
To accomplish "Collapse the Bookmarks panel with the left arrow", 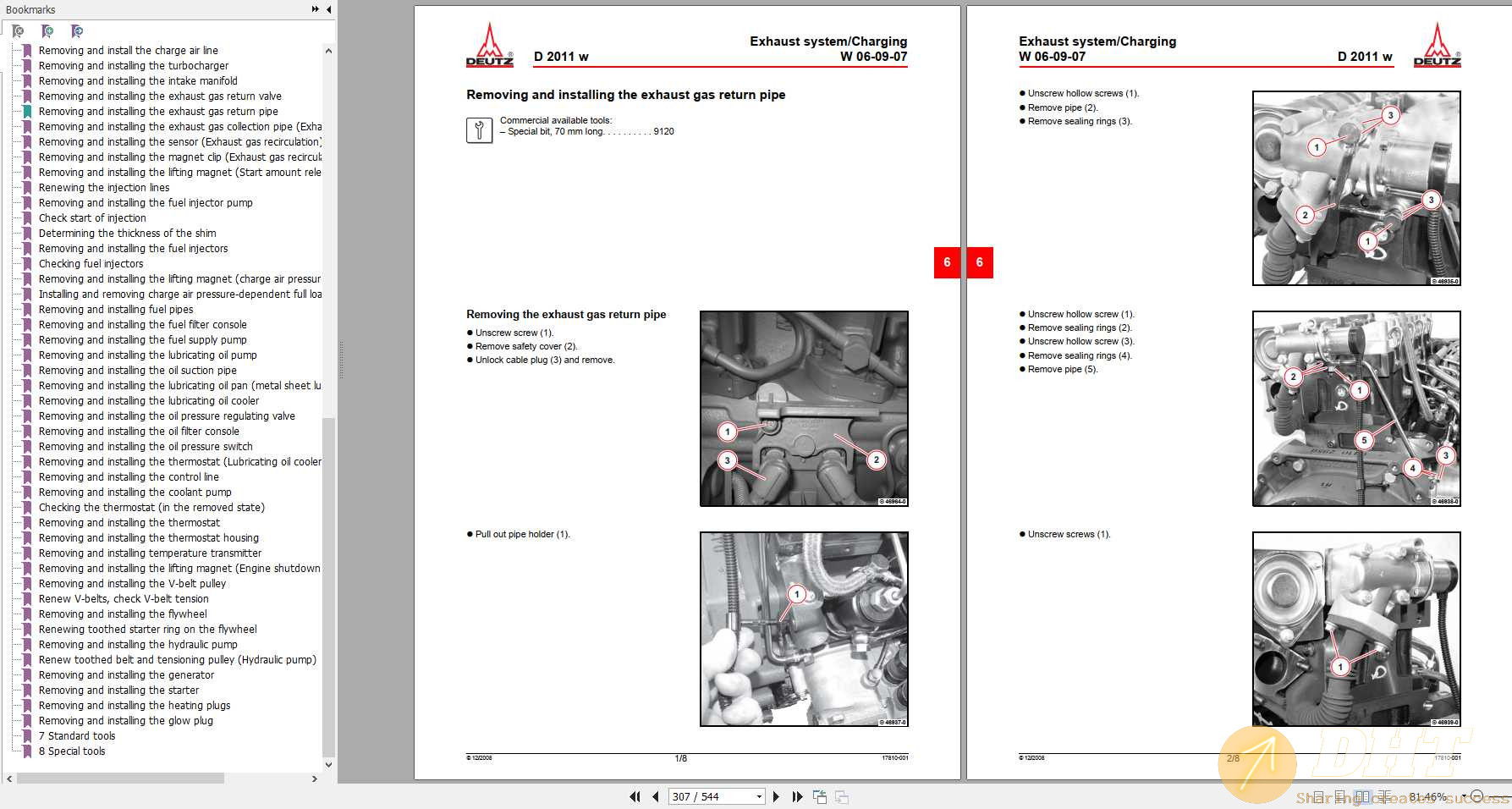I will pyautogui.click(x=329, y=9).
